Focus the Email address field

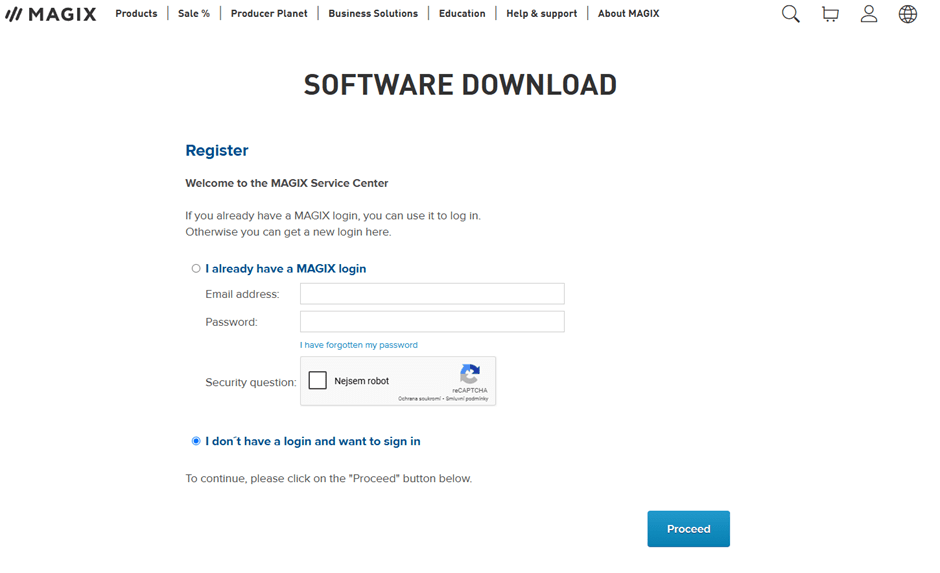tap(432, 294)
